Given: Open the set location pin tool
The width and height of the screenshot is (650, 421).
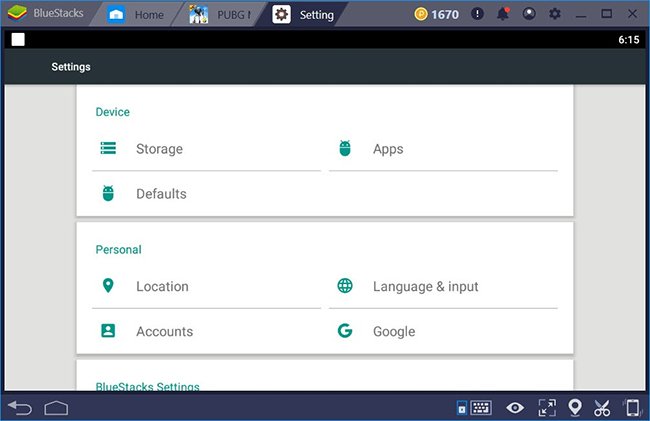Looking at the screenshot, I should point(575,407).
